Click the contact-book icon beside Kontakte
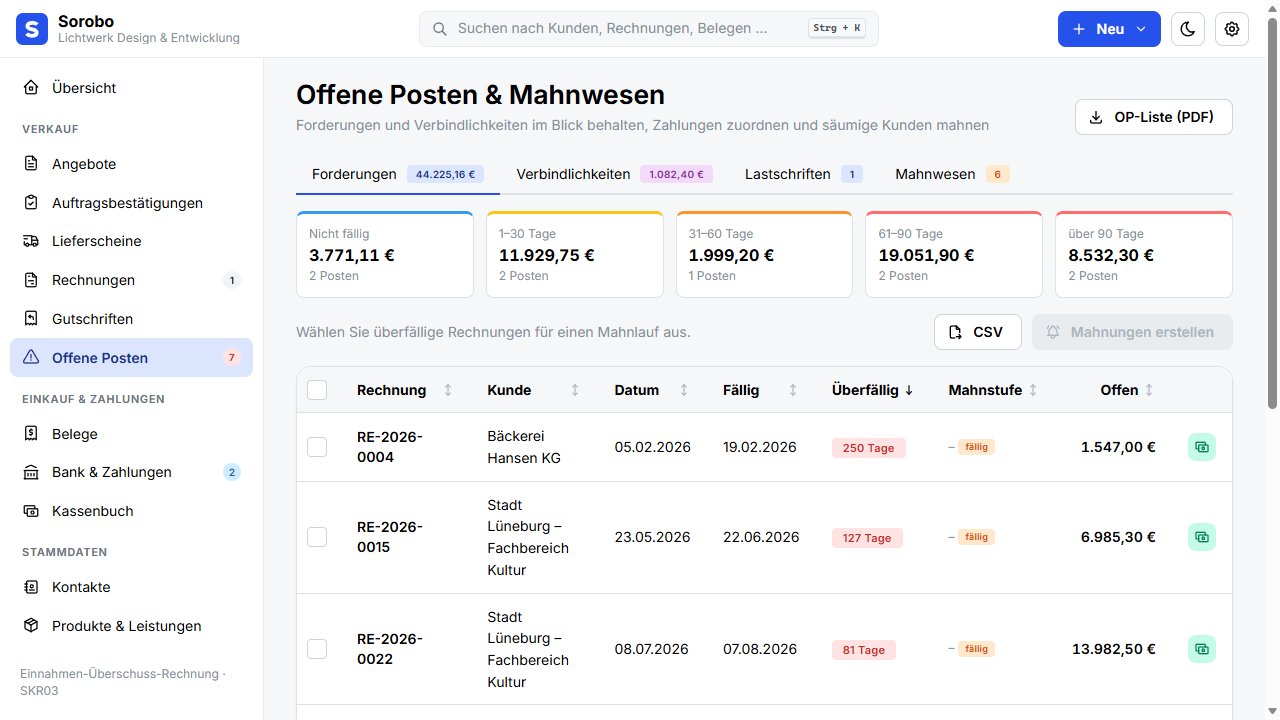Viewport: 1280px width, 720px height. pos(31,587)
